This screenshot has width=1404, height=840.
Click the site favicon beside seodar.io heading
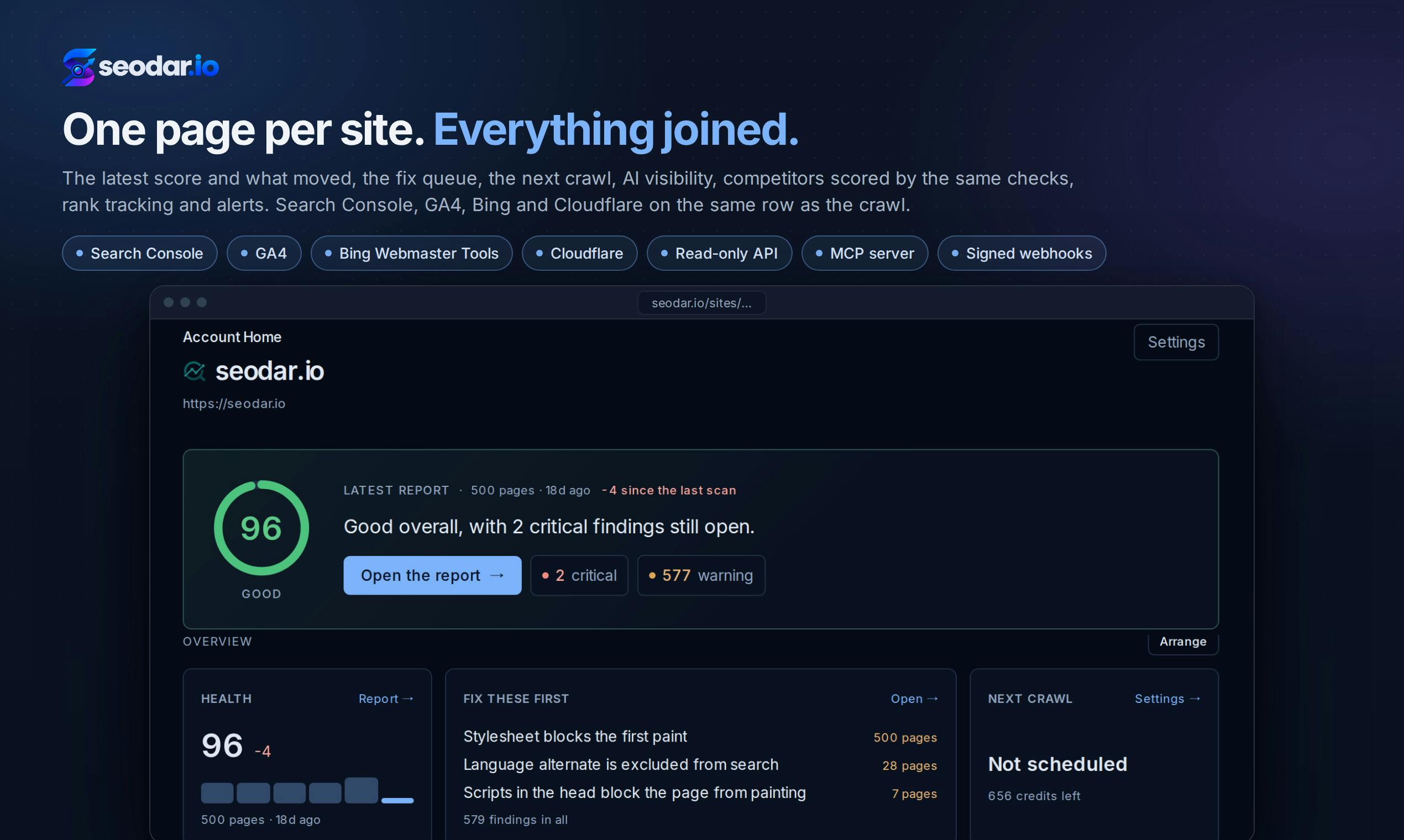(194, 371)
